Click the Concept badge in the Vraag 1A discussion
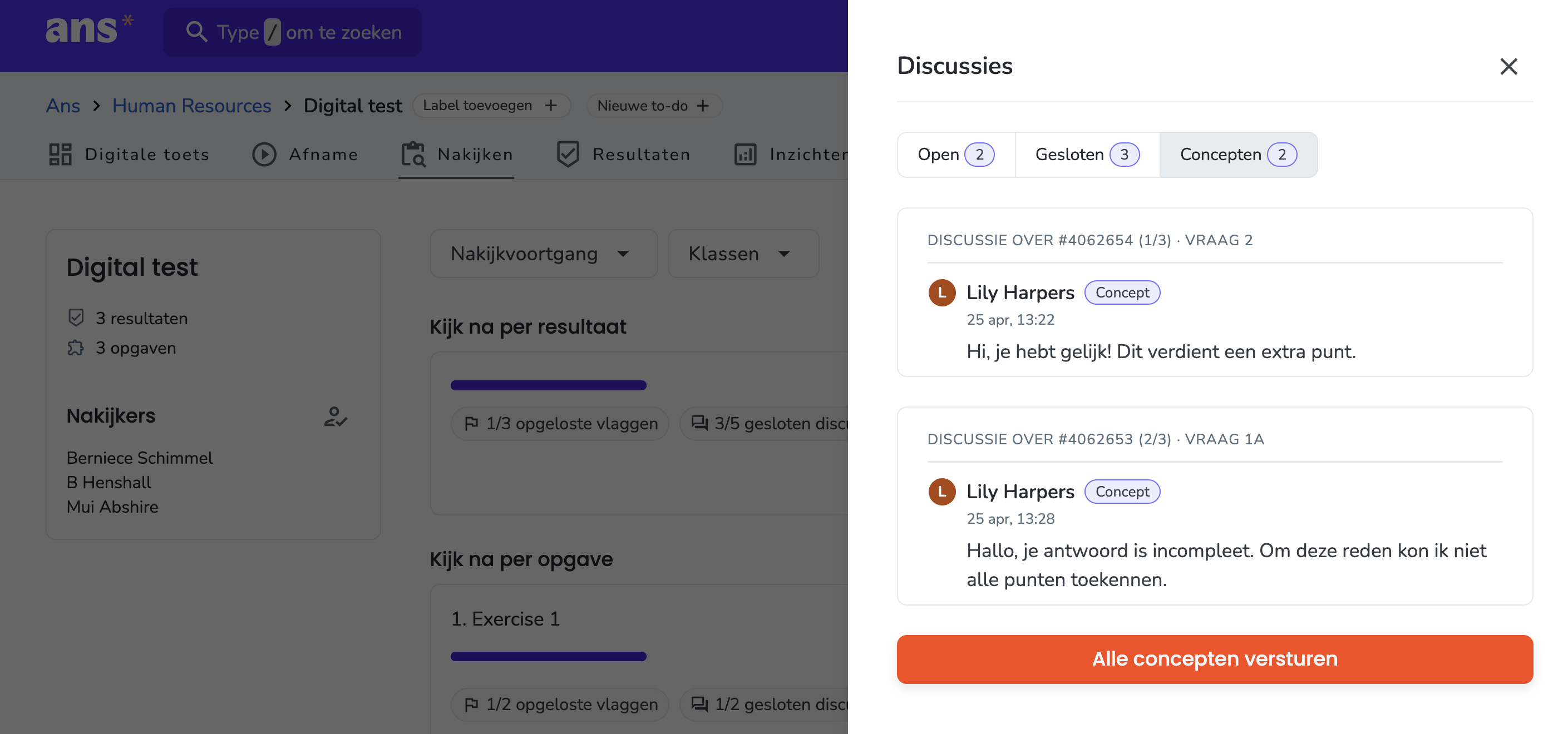Screen dimensions: 1568x734 1122,492
